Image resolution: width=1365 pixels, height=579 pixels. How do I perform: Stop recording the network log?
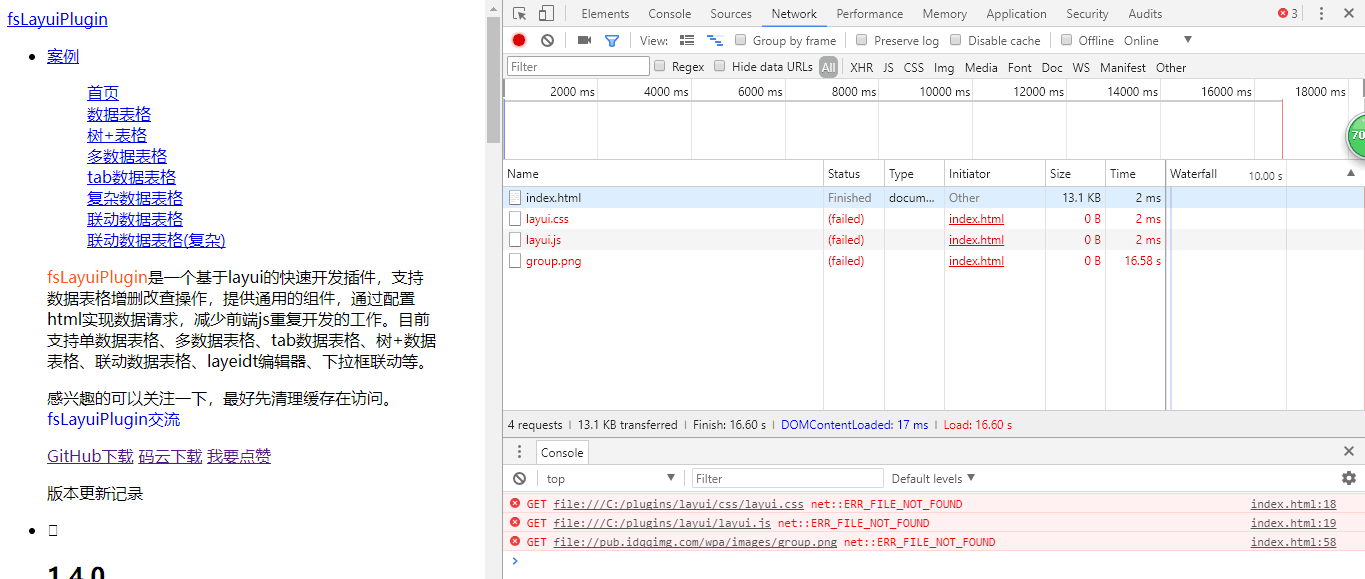pyautogui.click(x=519, y=40)
